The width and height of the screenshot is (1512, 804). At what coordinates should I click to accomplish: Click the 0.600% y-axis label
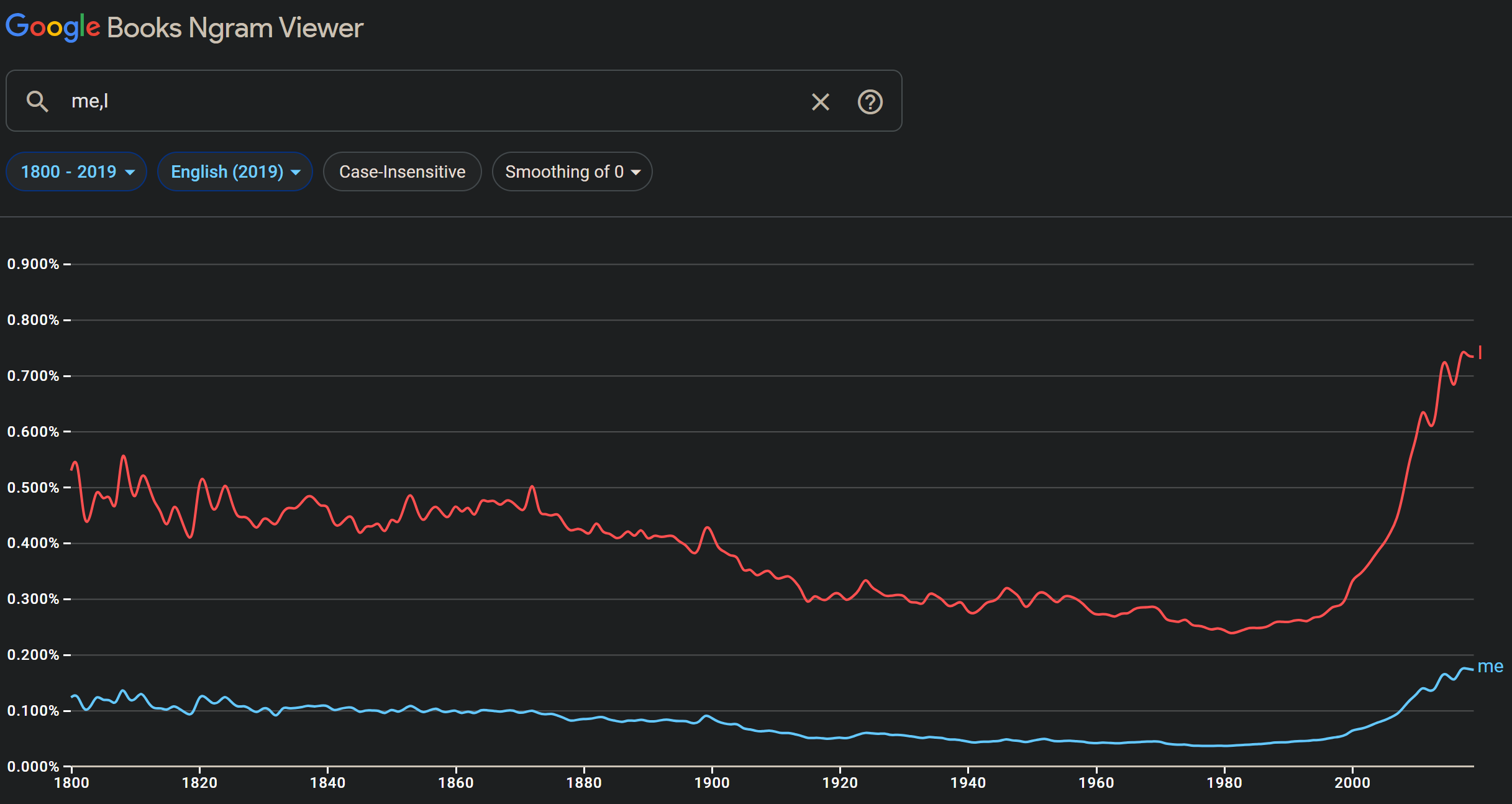(x=34, y=432)
